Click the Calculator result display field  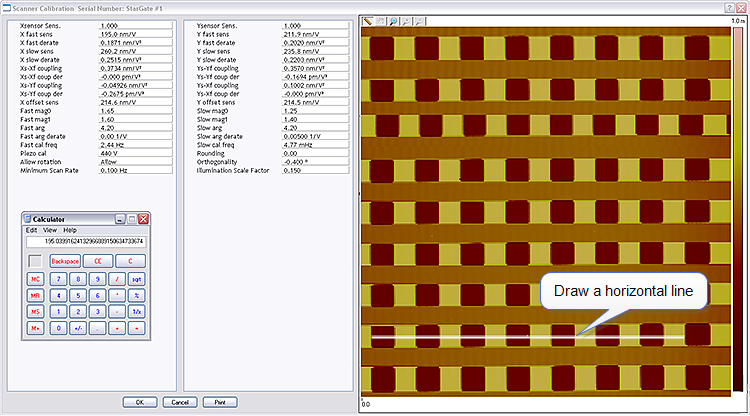pyautogui.click(x=86, y=241)
